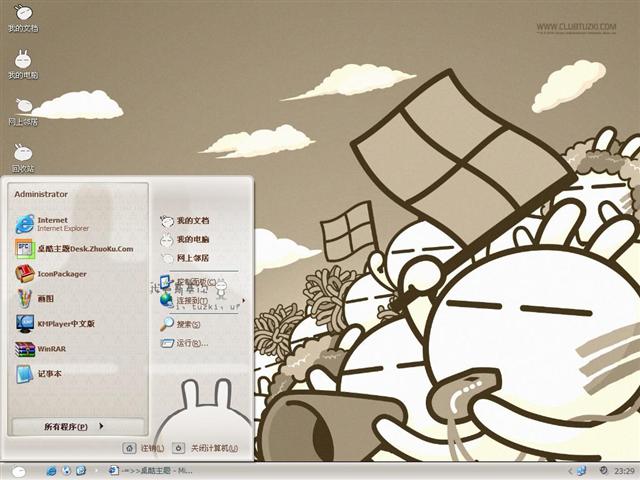Open 搜索 search from Start menu
Screen dimensions: 640x480
[x=180, y=324]
